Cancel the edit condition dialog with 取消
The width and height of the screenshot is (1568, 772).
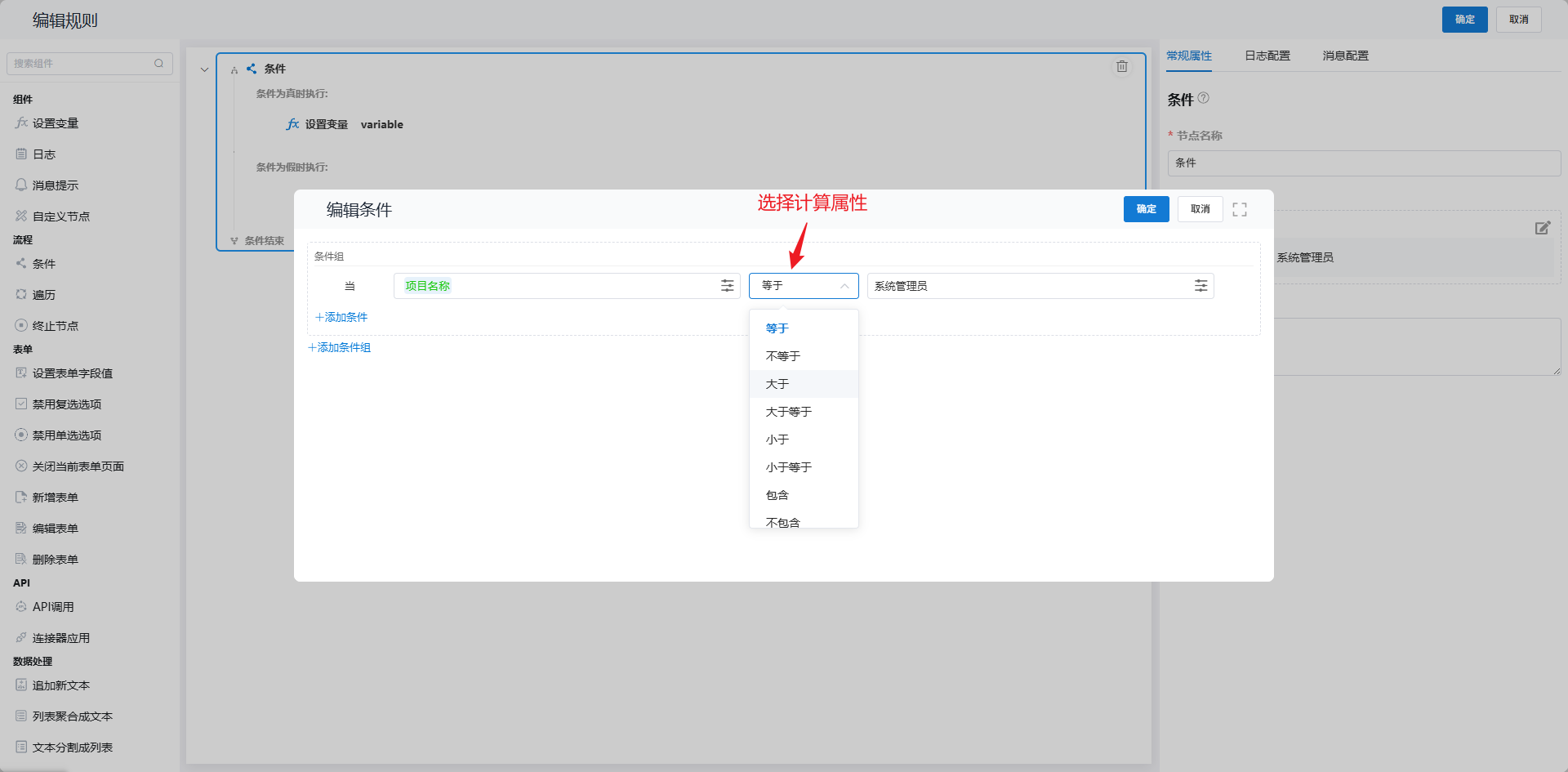(1200, 209)
